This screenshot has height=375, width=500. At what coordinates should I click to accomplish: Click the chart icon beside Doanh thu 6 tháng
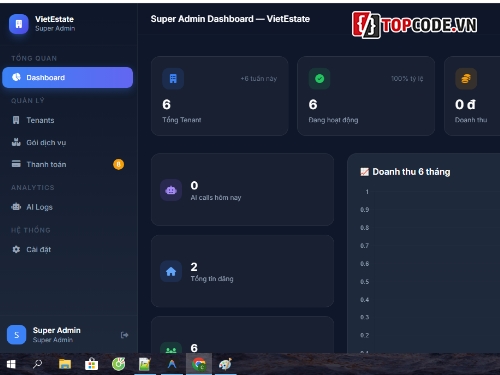365,172
